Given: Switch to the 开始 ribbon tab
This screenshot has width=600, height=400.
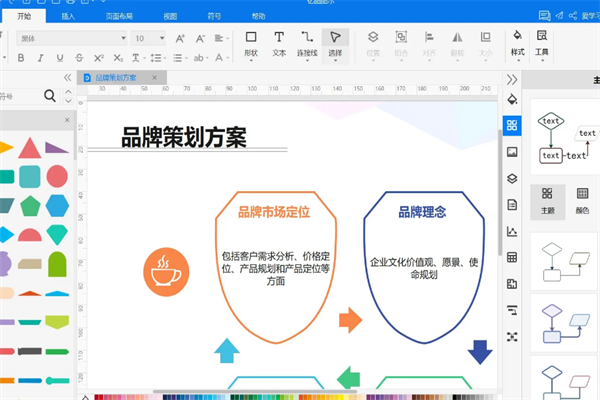Looking at the screenshot, I should click(24, 16).
